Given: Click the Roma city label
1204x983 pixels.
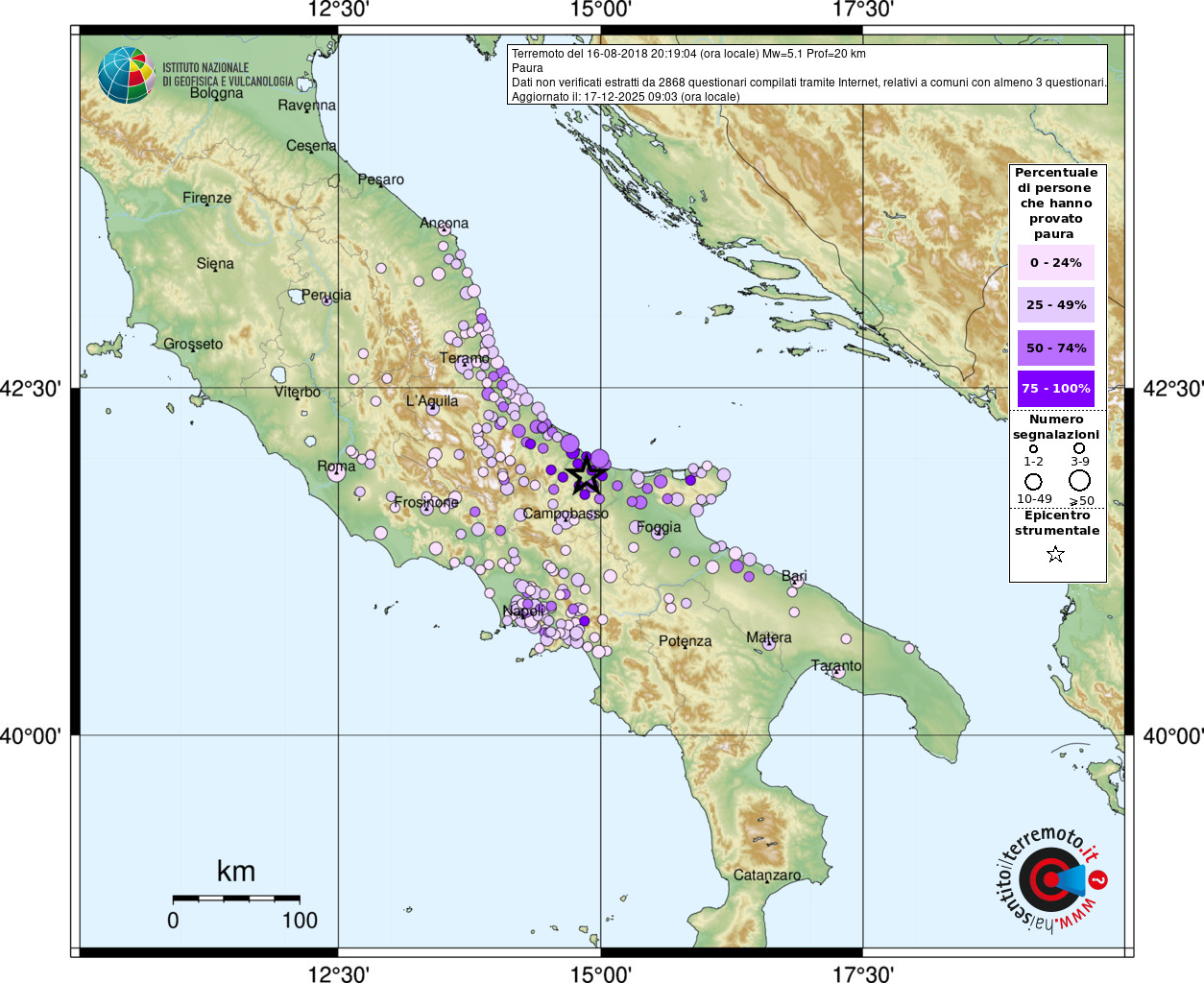Looking at the screenshot, I should point(336,467).
